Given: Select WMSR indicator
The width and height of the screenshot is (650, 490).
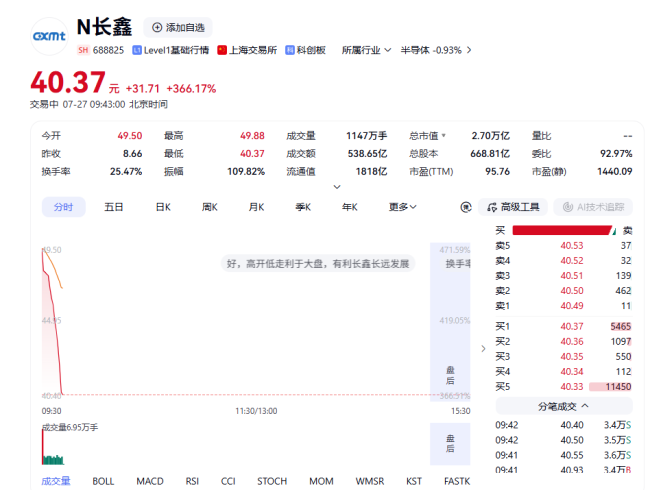Looking at the screenshot, I should (x=370, y=481).
